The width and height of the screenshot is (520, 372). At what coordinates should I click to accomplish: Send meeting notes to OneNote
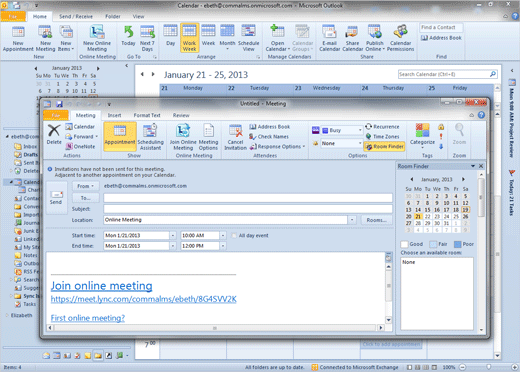click(x=80, y=146)
